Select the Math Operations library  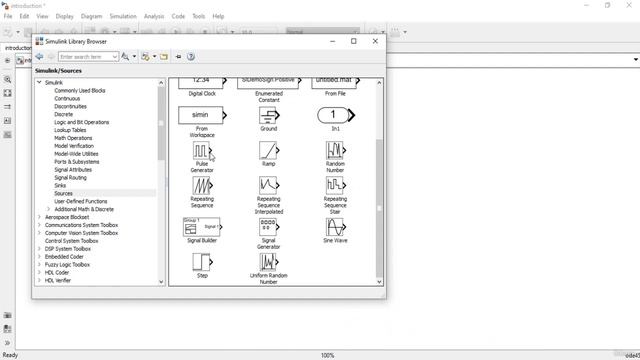point(73,138)
